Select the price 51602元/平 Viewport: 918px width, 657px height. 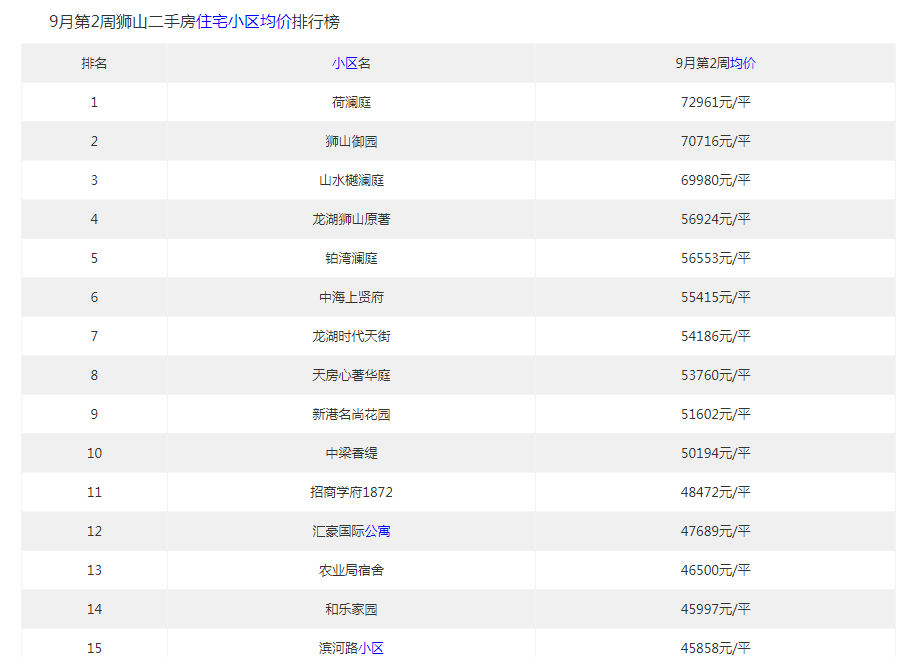coord(715,415)
